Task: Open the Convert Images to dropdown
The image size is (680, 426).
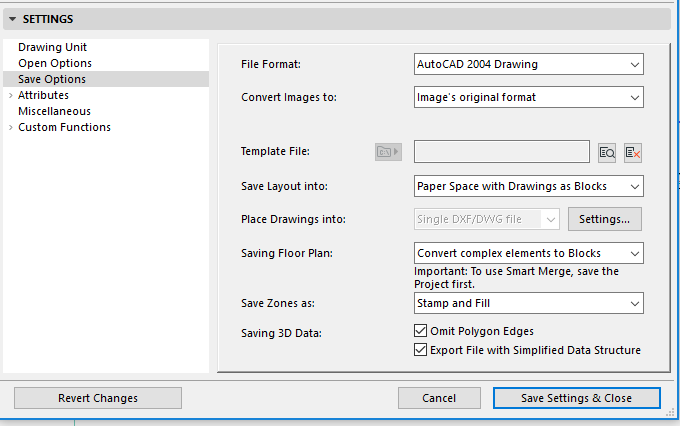Action: [528, 97]
